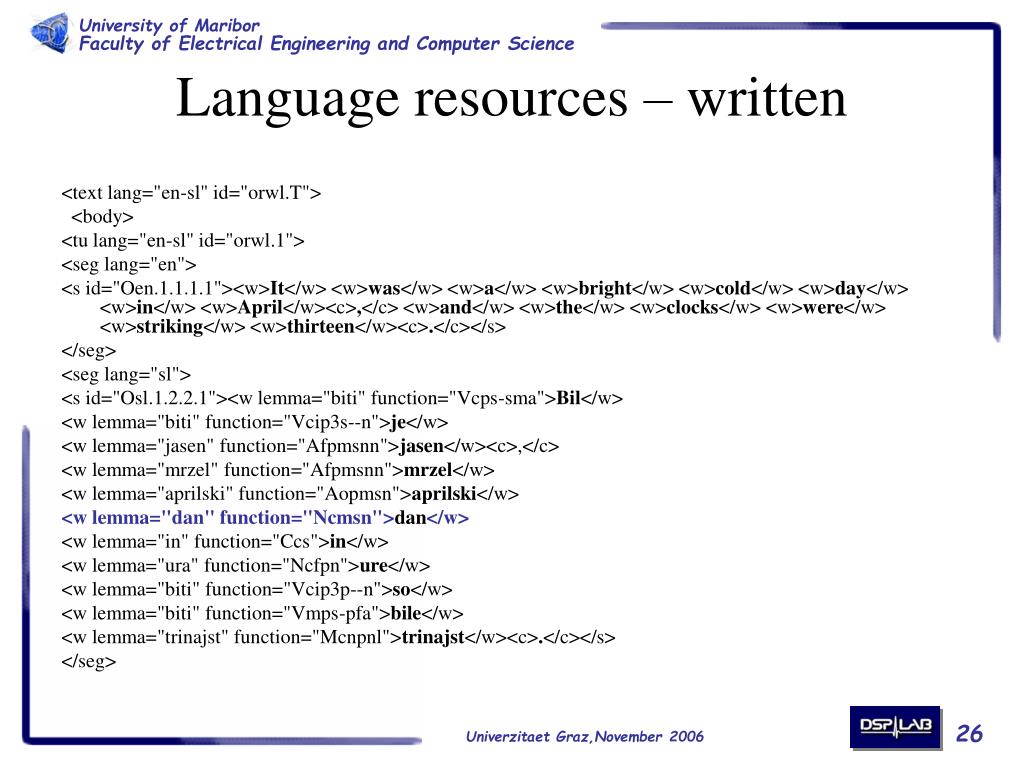
Task: Click the lemma="trinajst" line
Action: [338, 637]
